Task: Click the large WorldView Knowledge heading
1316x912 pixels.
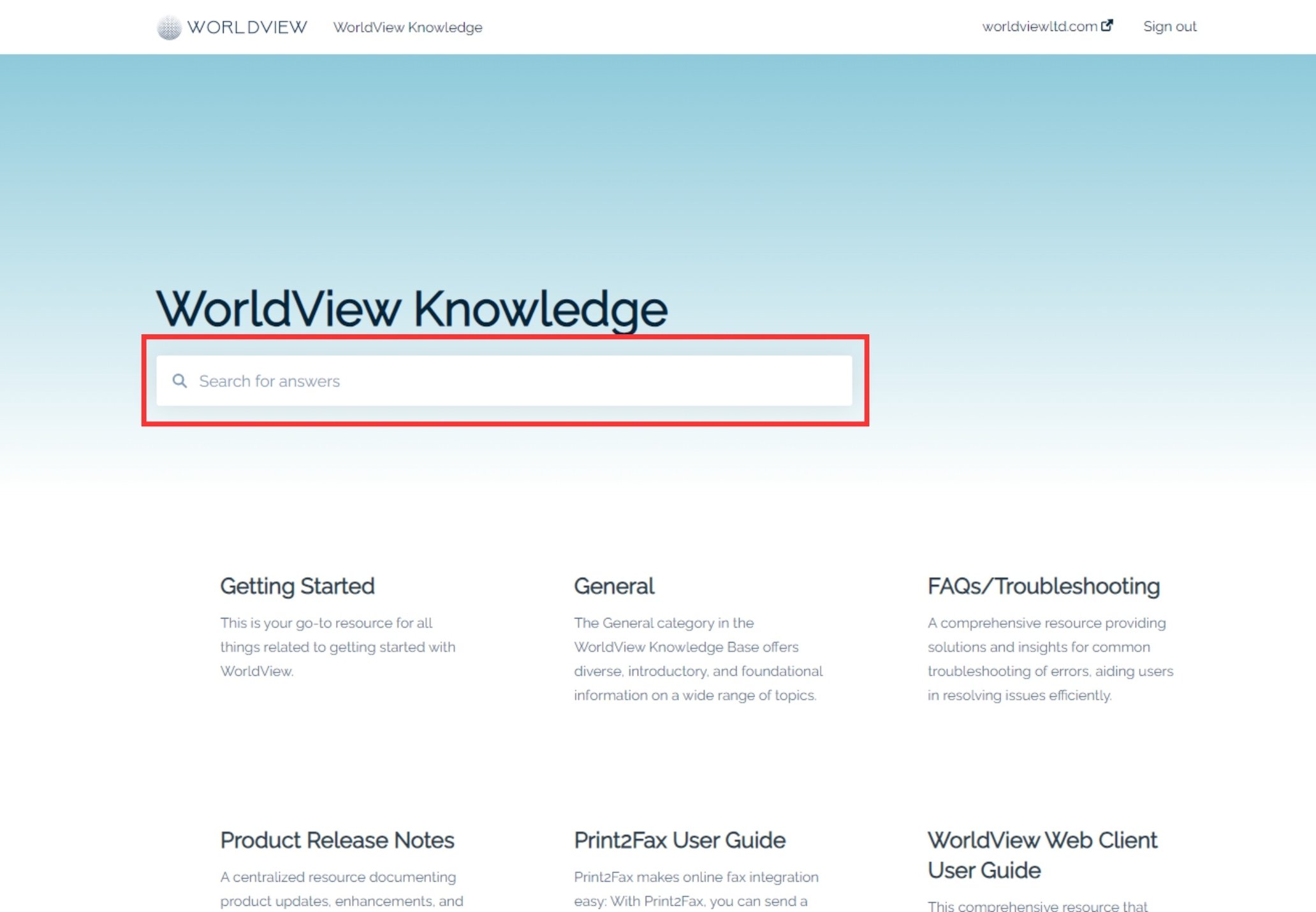Action: pyautogui.click(x=412, y=309)
